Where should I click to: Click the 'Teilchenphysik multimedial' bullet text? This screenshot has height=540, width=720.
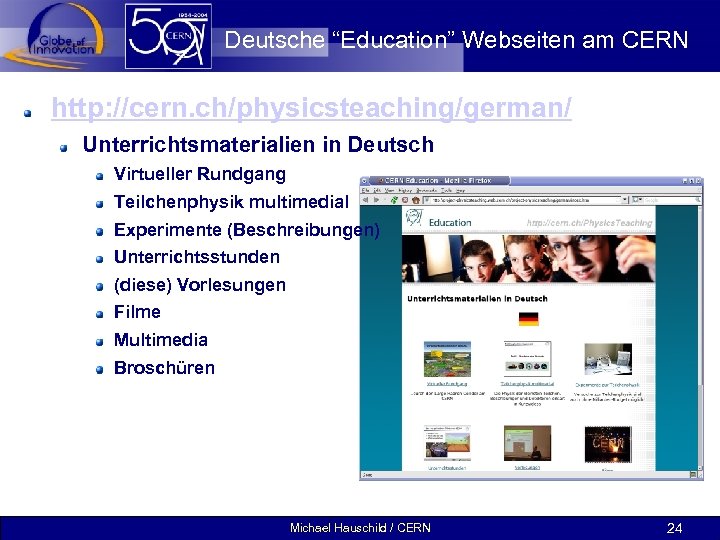pyautogui.click(x=231, y=202)
